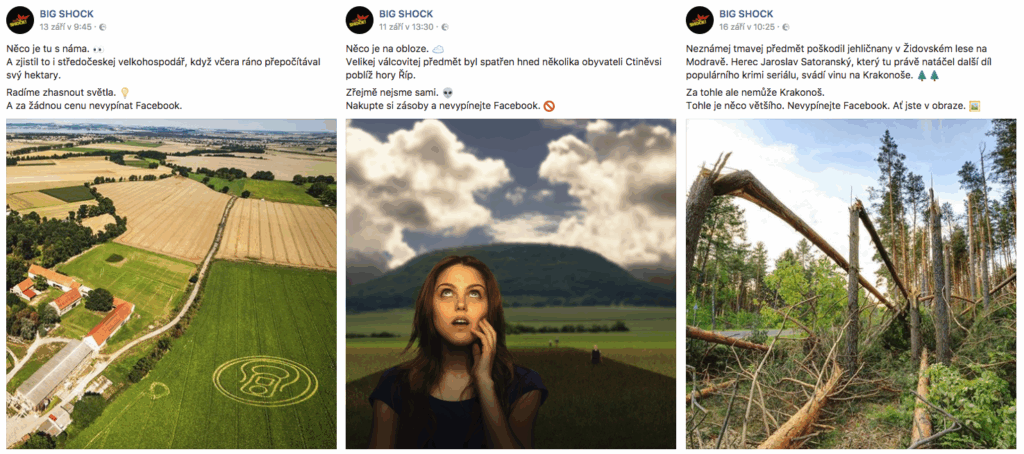The width and height of the screenshot is (1024, 454).
Task: Open BIG SHOCK page name on the Říp post
Action: point(407,12)
